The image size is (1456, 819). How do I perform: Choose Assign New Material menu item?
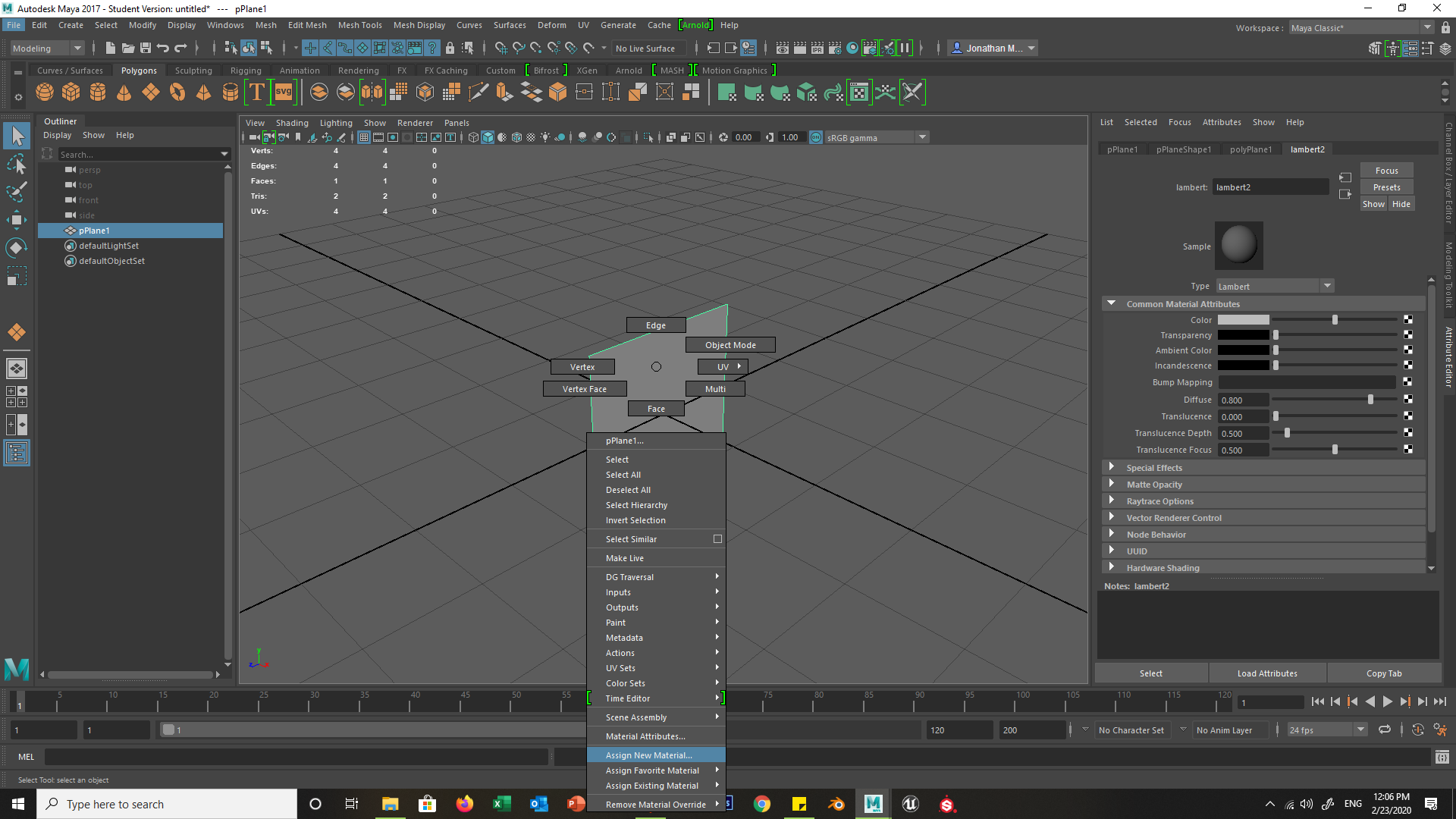[x=648, y=755]
